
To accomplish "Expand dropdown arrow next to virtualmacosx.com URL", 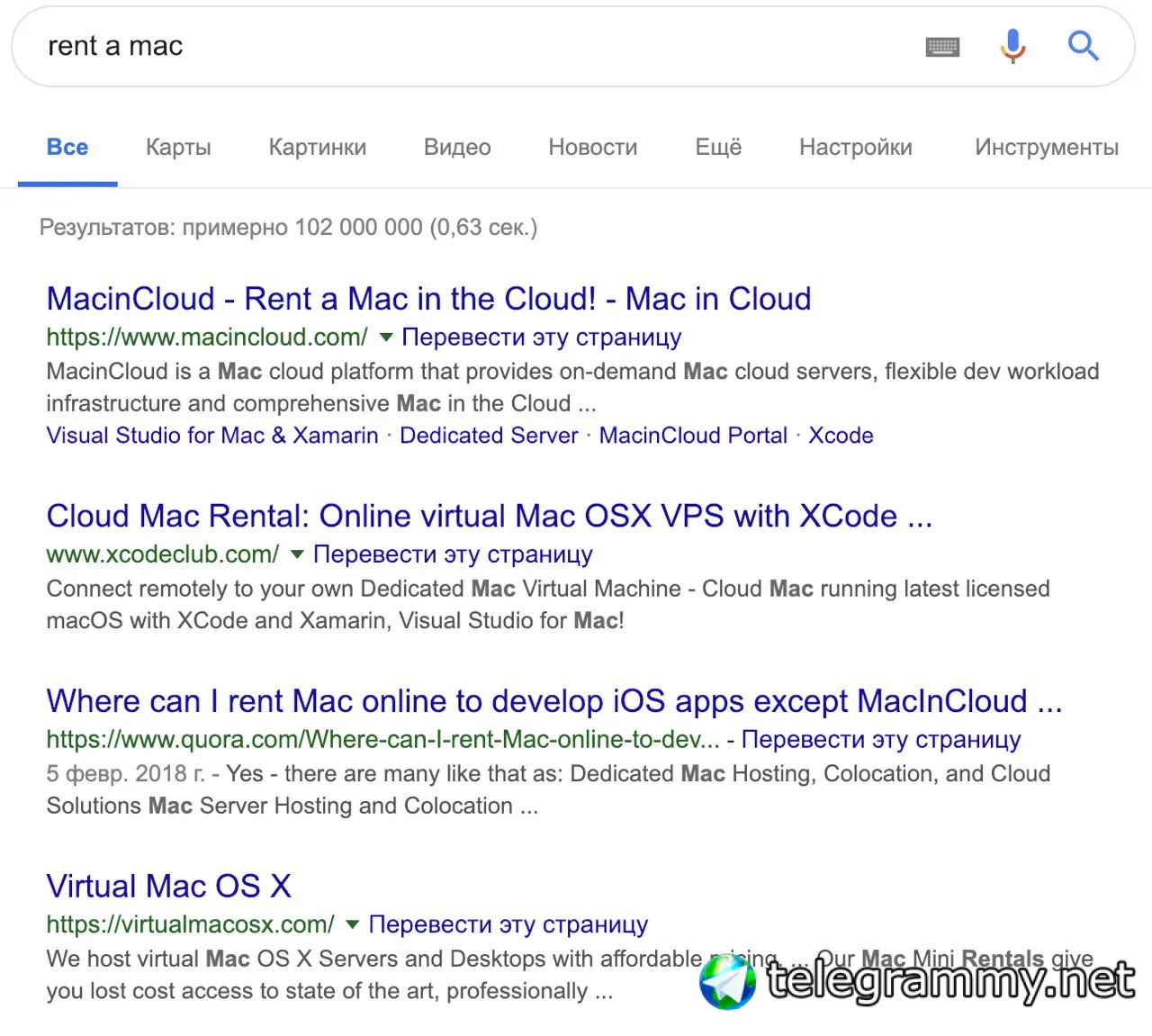I will tap(353, 924).
